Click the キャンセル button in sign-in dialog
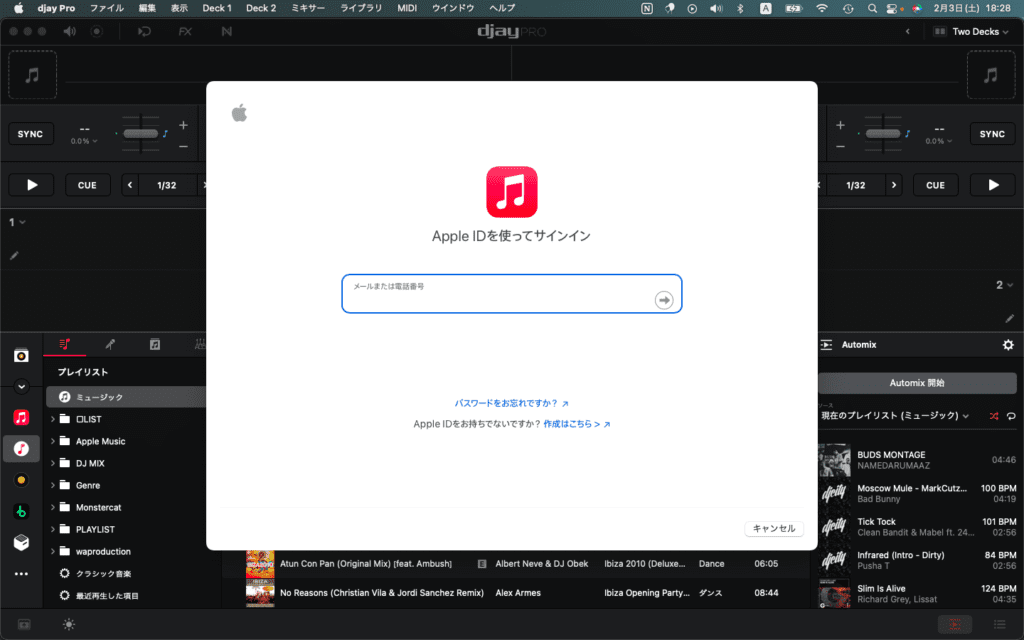Viewport: 1024px width, 640px height. coord(774,528)
